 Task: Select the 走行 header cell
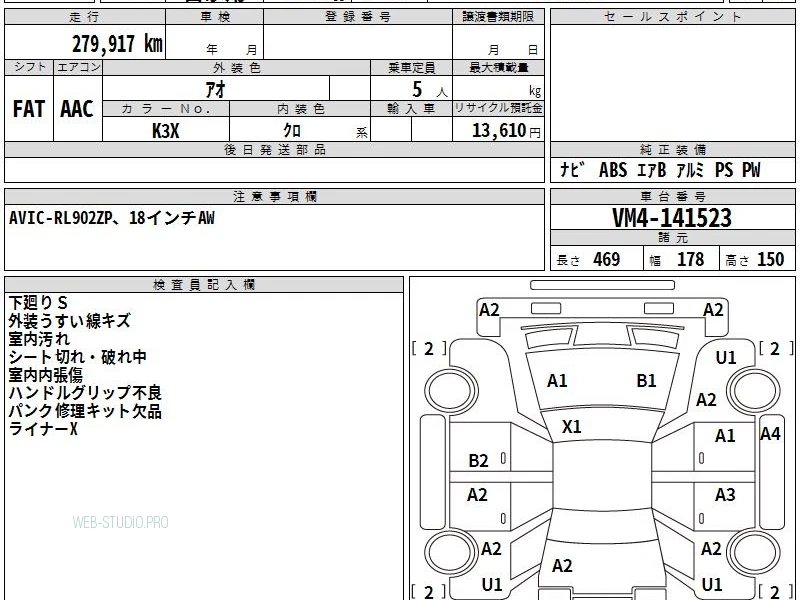[85, 17]
